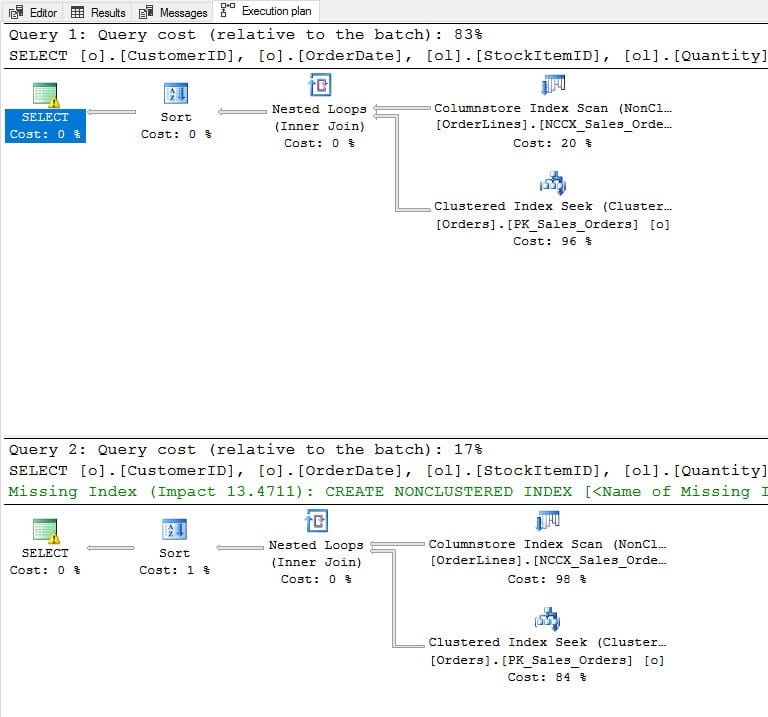
Task: Click the Sort Cost: 1 % label in Query 2
Action: (x=174, y=562)
